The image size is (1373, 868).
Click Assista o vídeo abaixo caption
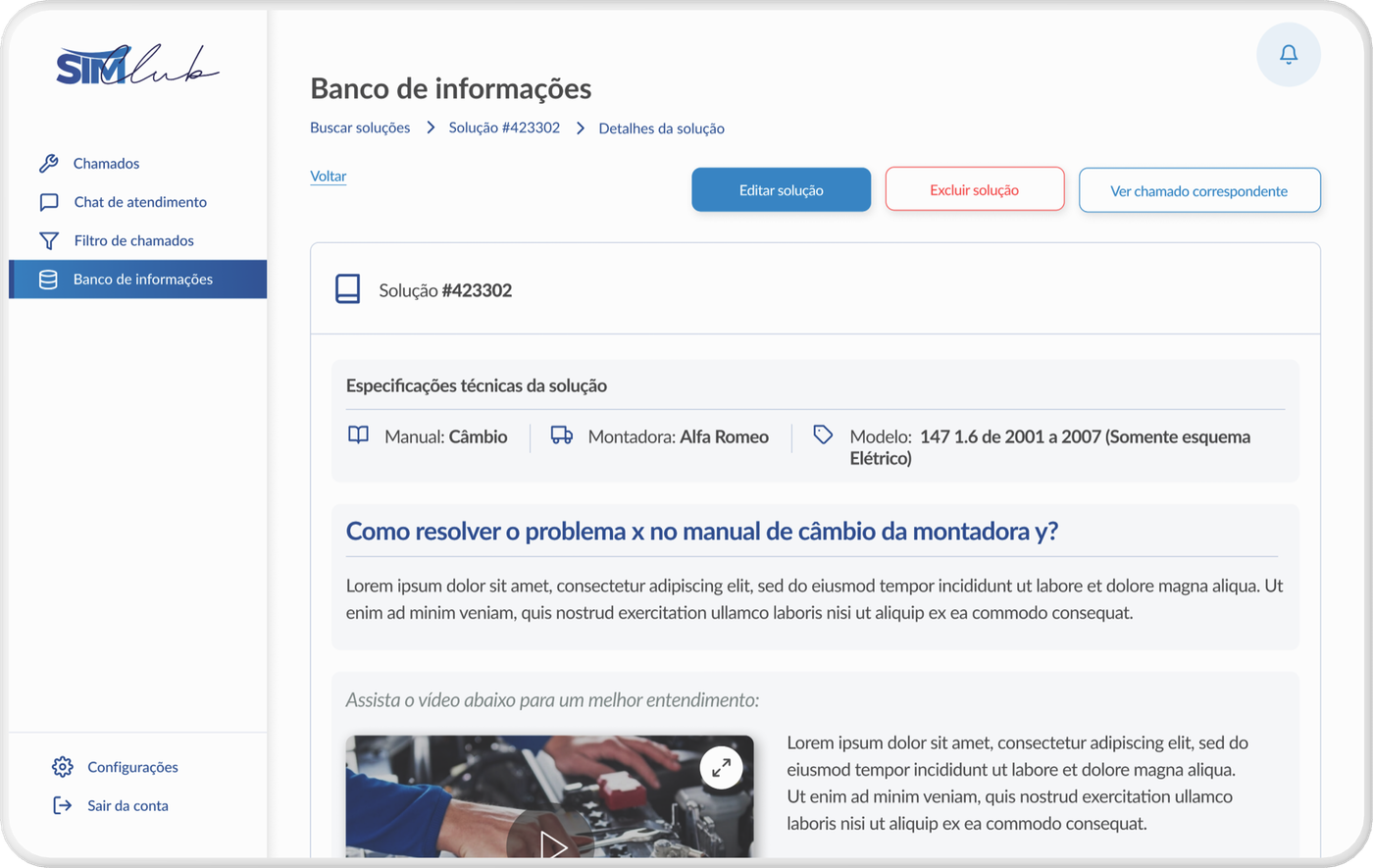pos(552,700)
